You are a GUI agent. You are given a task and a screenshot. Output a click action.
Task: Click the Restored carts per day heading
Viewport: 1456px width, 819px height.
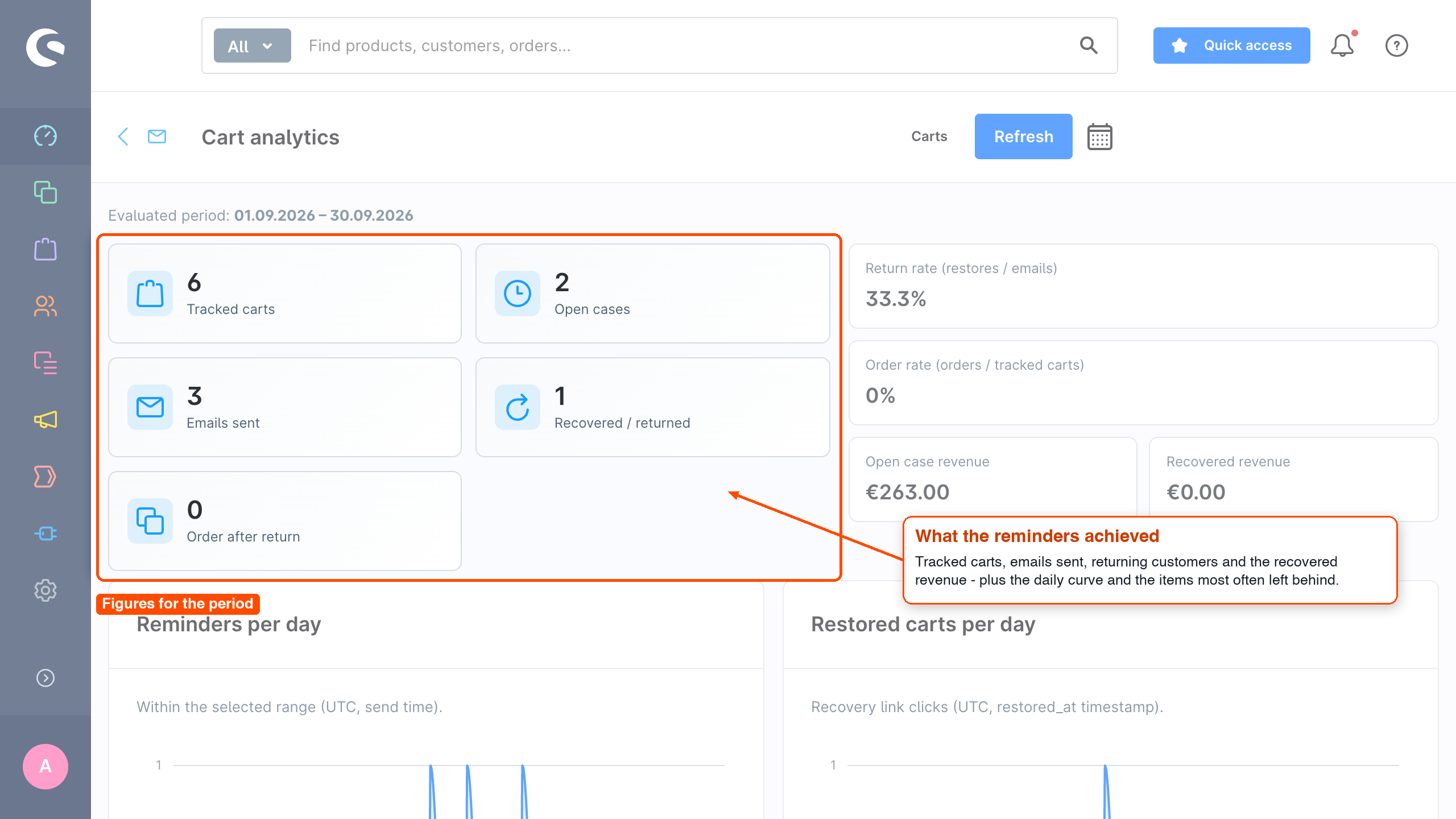pyautogui.click(x=923, y=624)
